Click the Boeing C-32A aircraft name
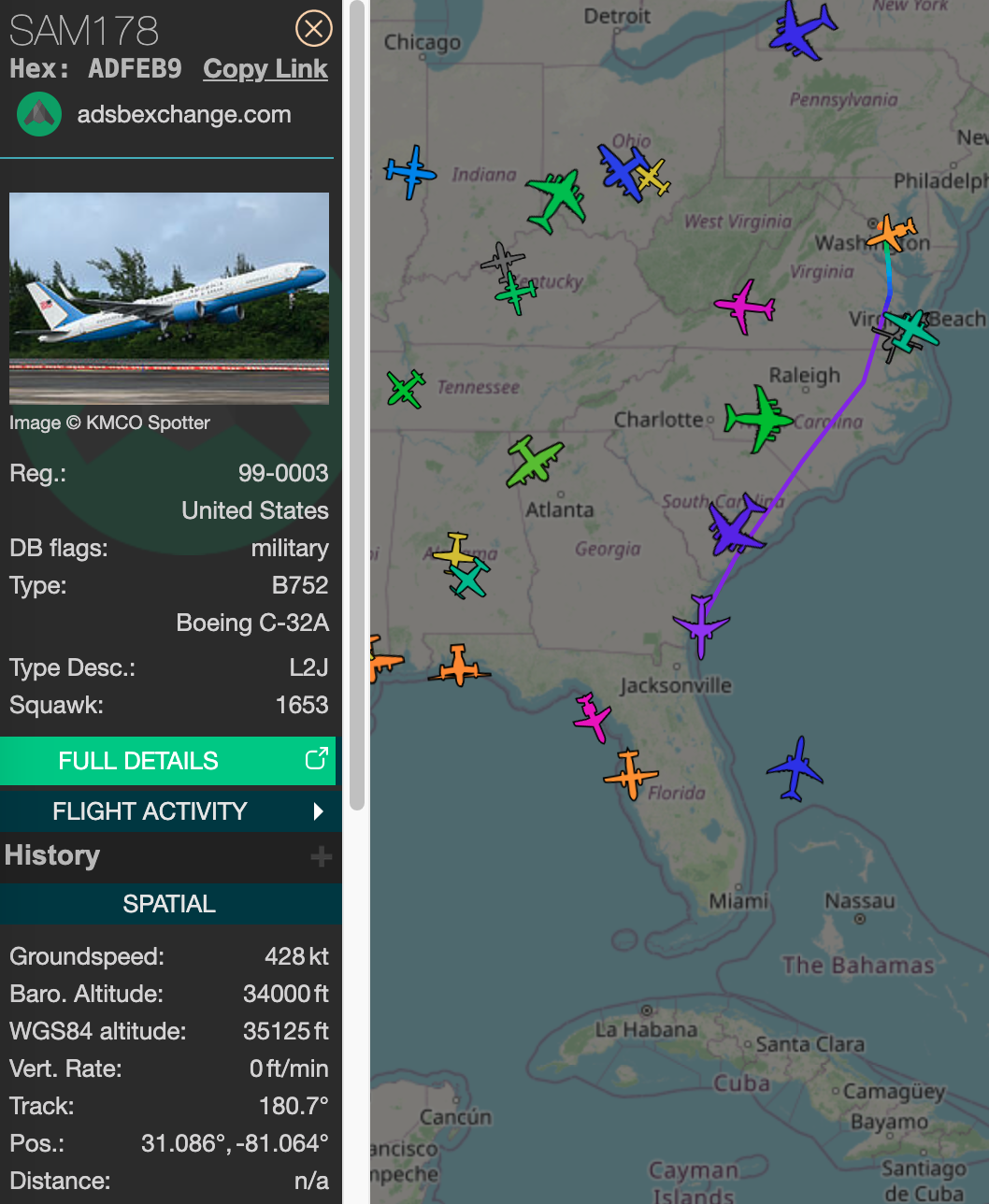The image size is (989, 1204). pos(252,623)
